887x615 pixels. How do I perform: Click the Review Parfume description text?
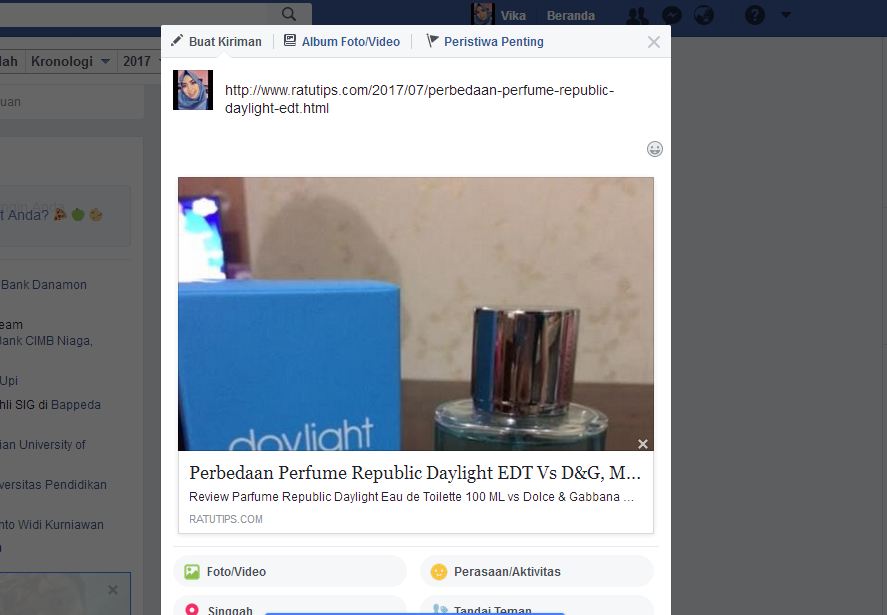point(411,497)
